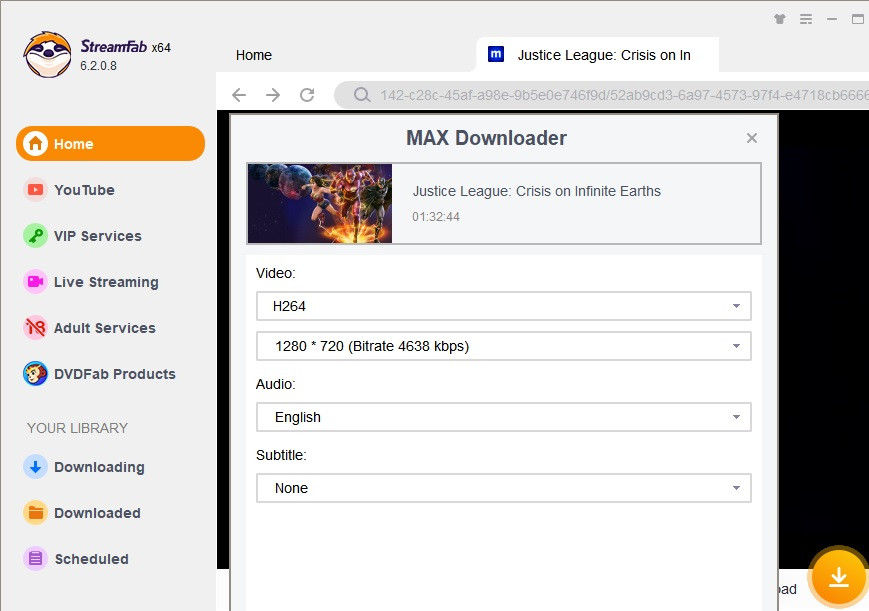Maximize the StreamFab window
The image size is (869, 611).
pos(857,19)
